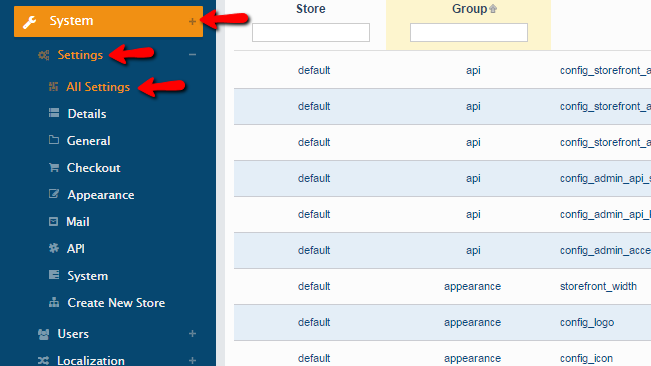This screenshot has width=651, height=366.
Task: Click the System wrench icon
Action: [29, 22]
